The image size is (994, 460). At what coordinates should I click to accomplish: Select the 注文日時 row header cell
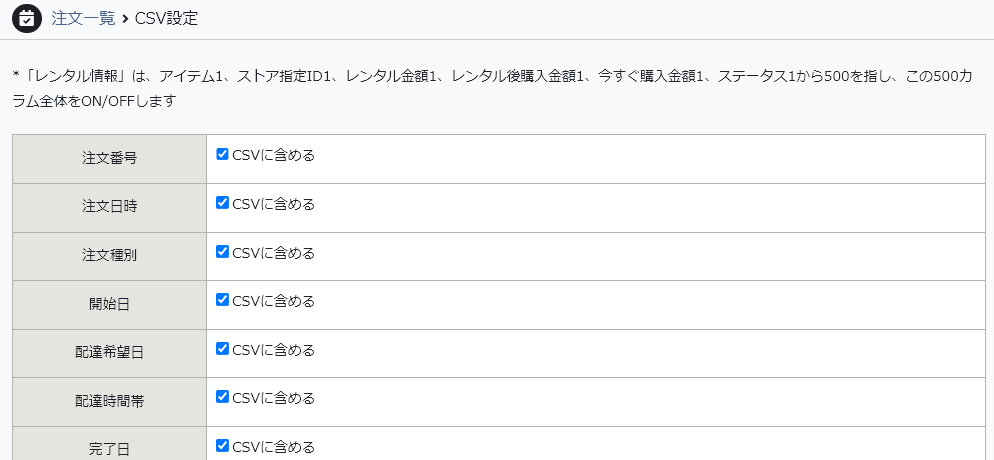point(109,207)
